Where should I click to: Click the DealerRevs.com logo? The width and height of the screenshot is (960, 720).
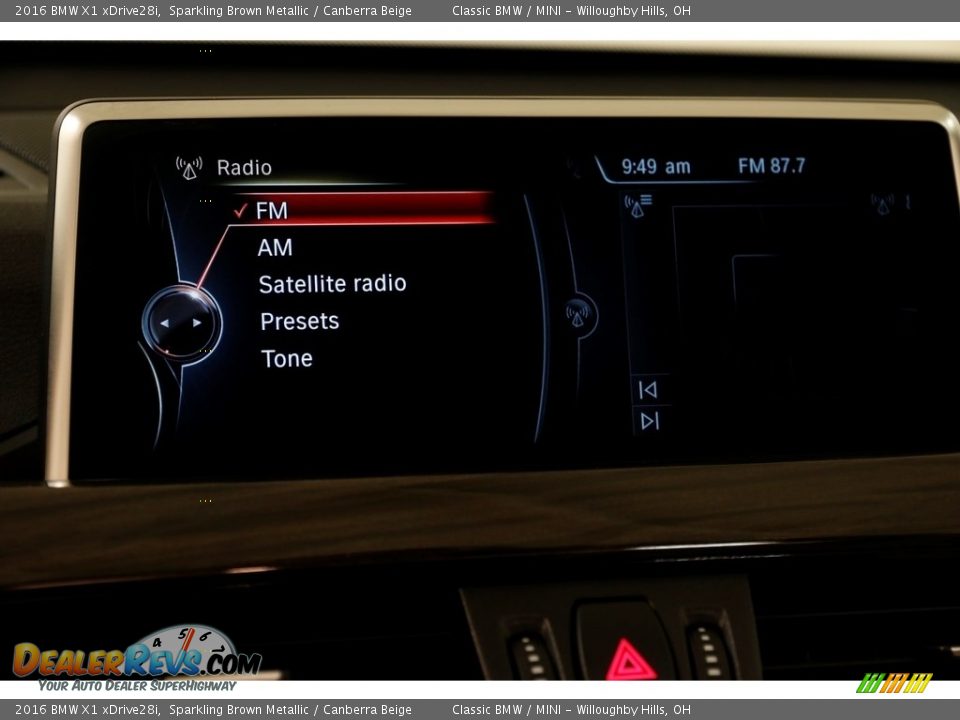pos(137,659)
